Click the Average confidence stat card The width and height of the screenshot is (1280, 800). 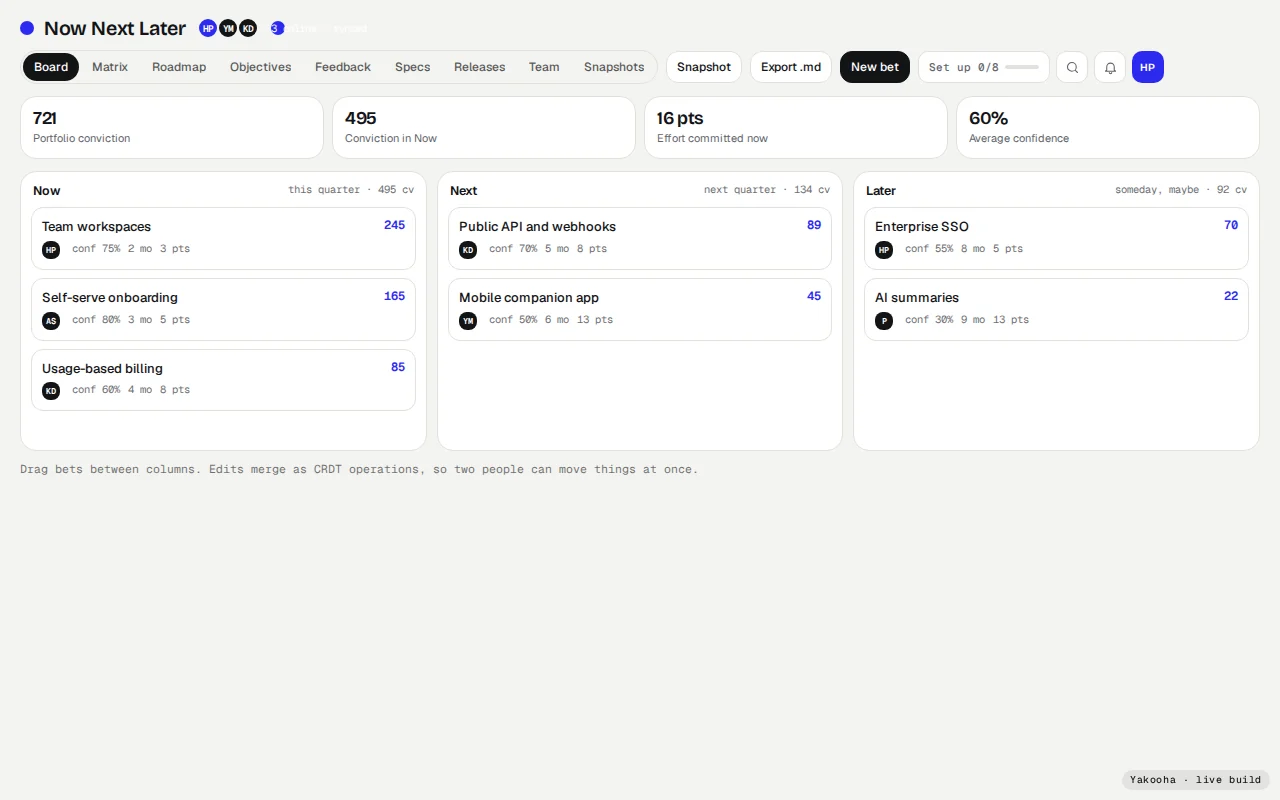(x=1108, y=127)
